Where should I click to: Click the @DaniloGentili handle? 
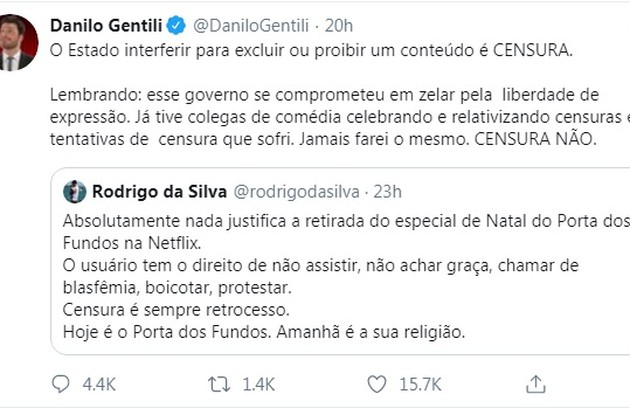[x=237, y=23]
